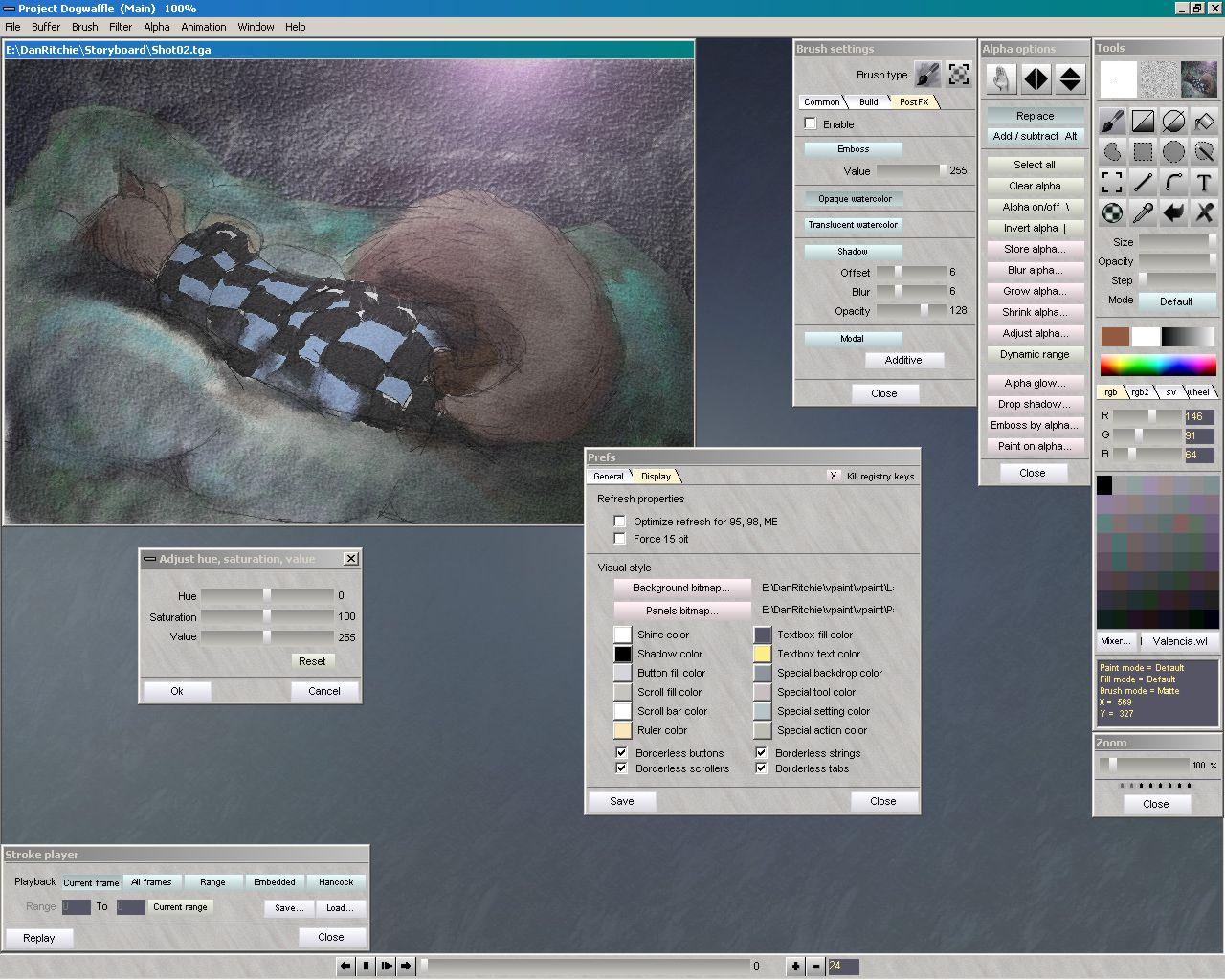1225x980 pixels.
Task: Uncheck the Borderless buttons checkbox
Action: pos(622,753)
